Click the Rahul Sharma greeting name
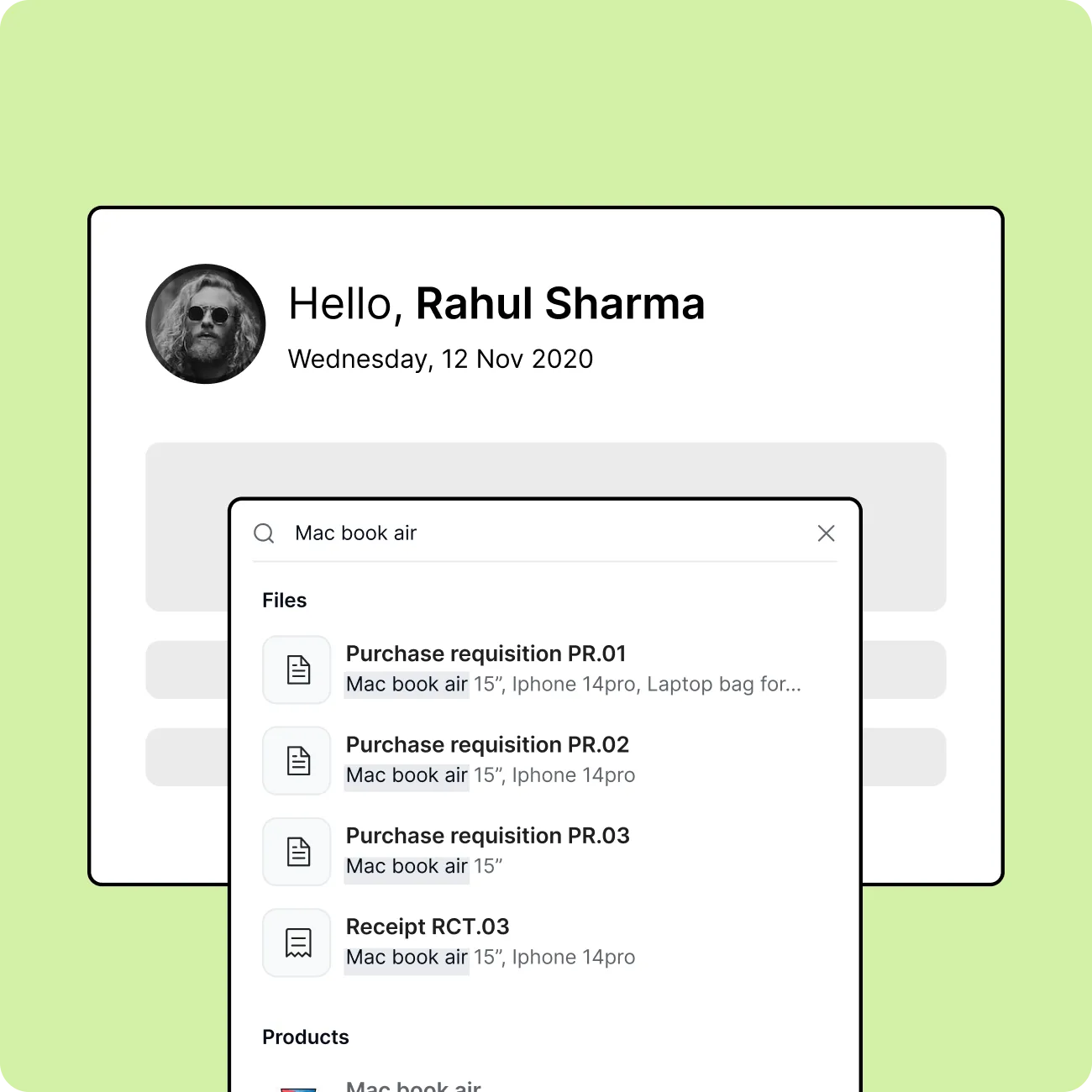 coord(560,303)
